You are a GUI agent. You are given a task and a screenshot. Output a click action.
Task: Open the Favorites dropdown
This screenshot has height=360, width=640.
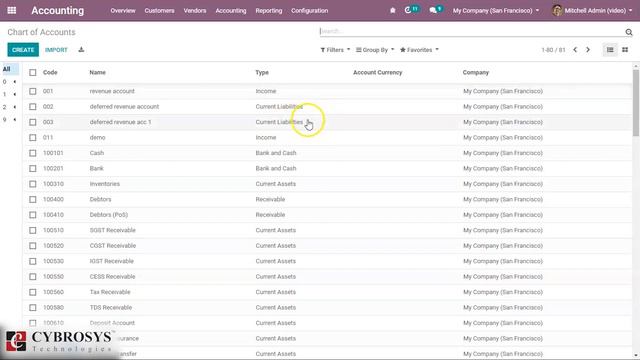(419, 50)
